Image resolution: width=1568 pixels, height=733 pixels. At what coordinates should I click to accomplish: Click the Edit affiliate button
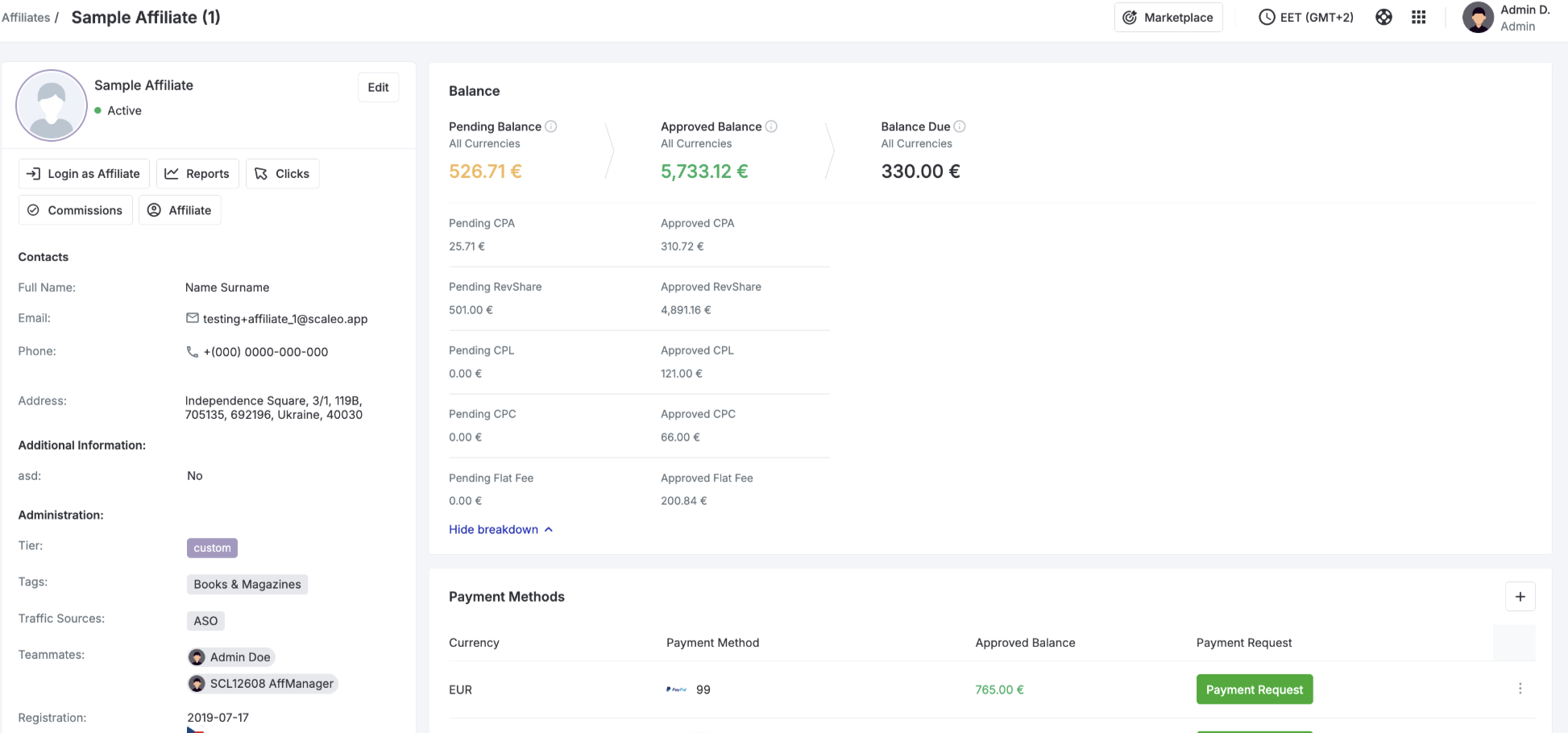point(378,87)
